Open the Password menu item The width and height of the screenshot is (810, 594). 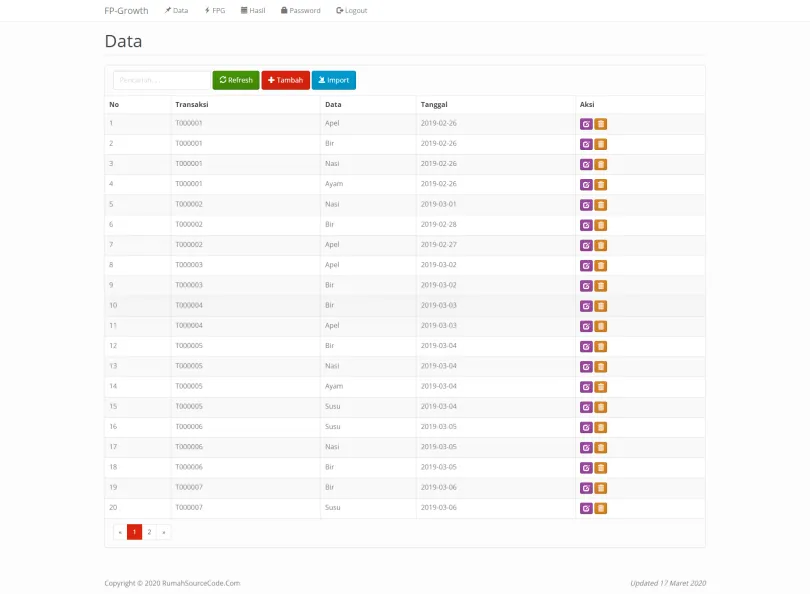click(301, 10)
